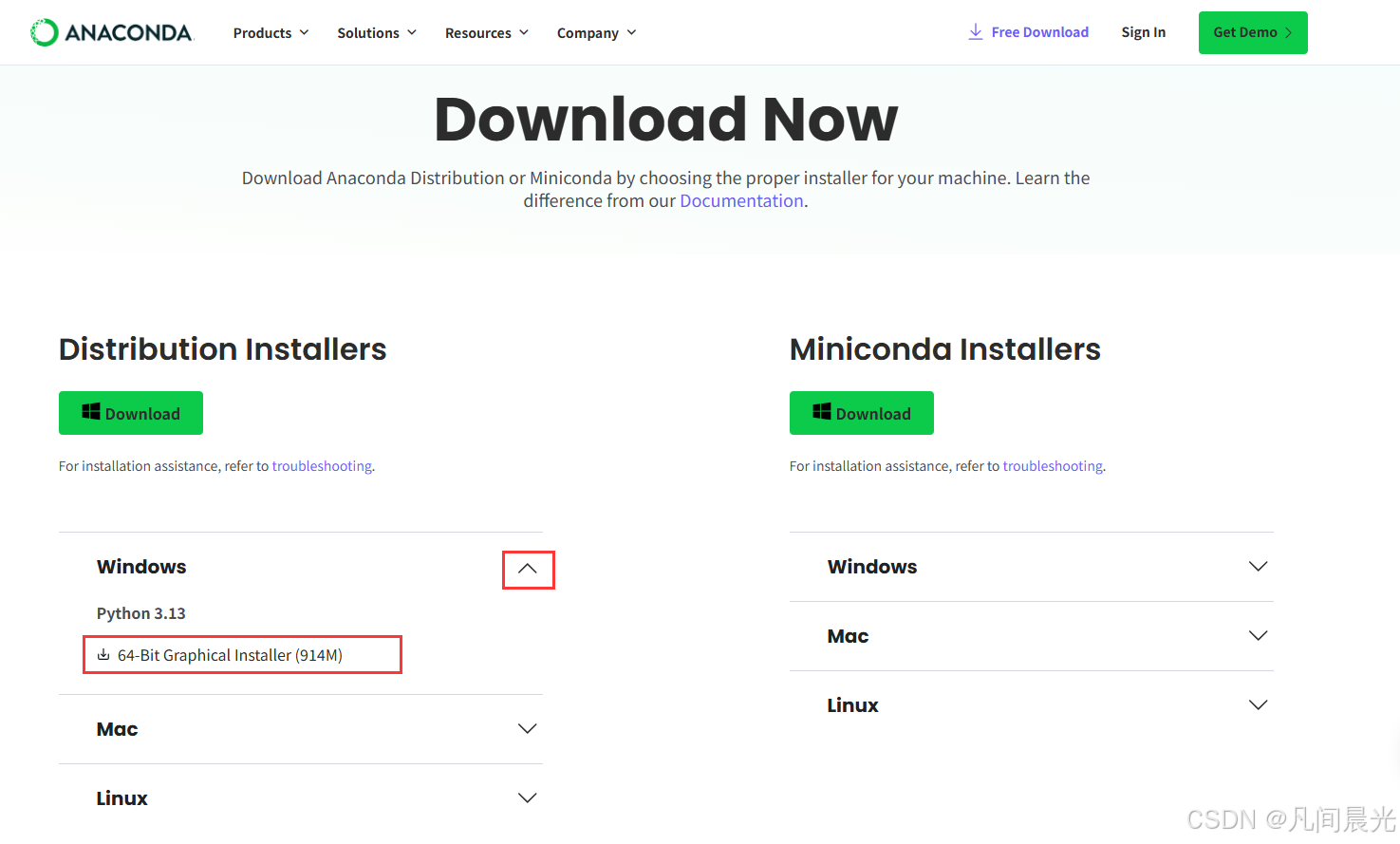Open the Company menu
This screenshot has height=844, width=1400.
(x=596, y=33)
